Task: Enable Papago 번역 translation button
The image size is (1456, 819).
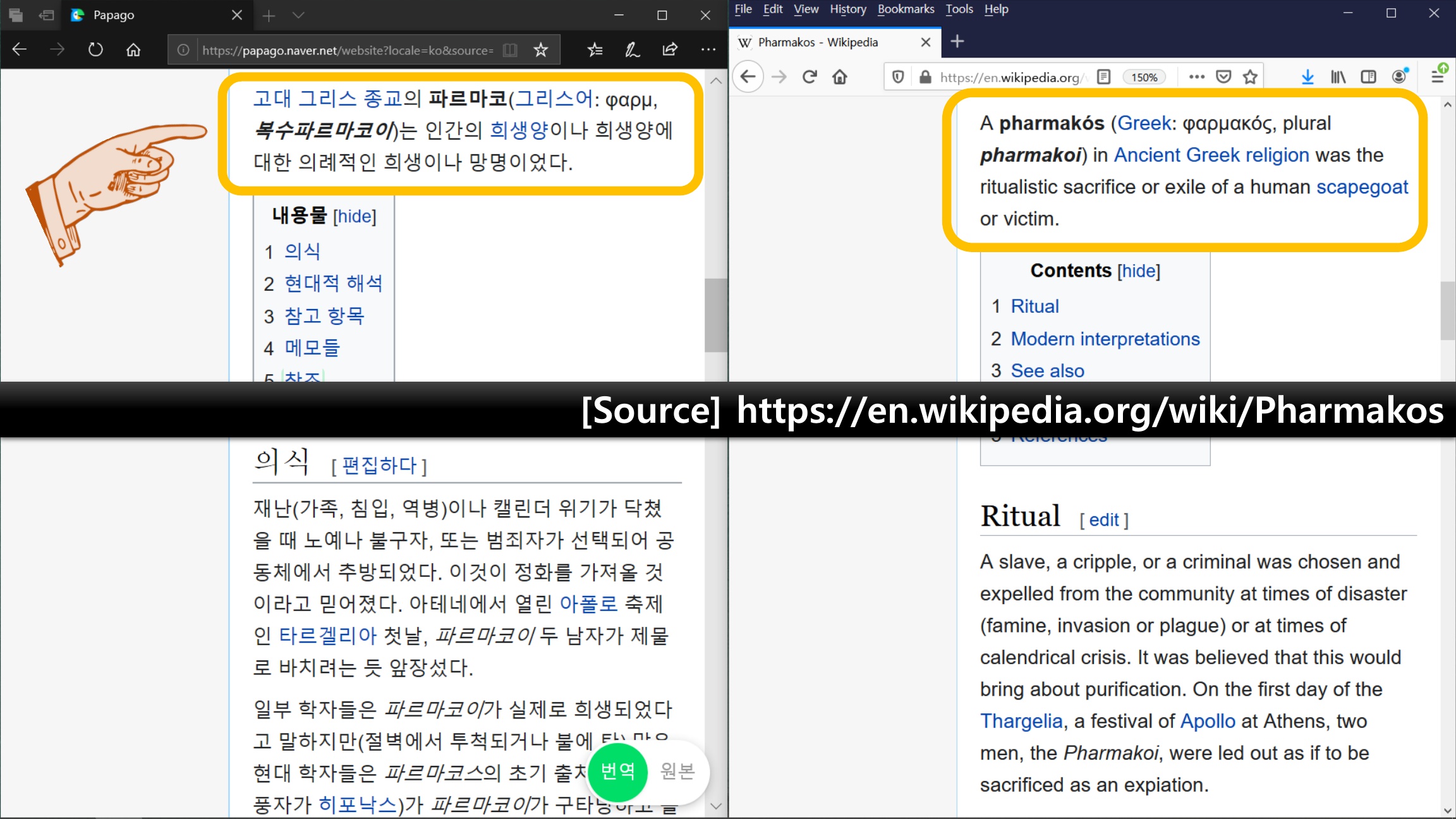Action: [617, 771]
